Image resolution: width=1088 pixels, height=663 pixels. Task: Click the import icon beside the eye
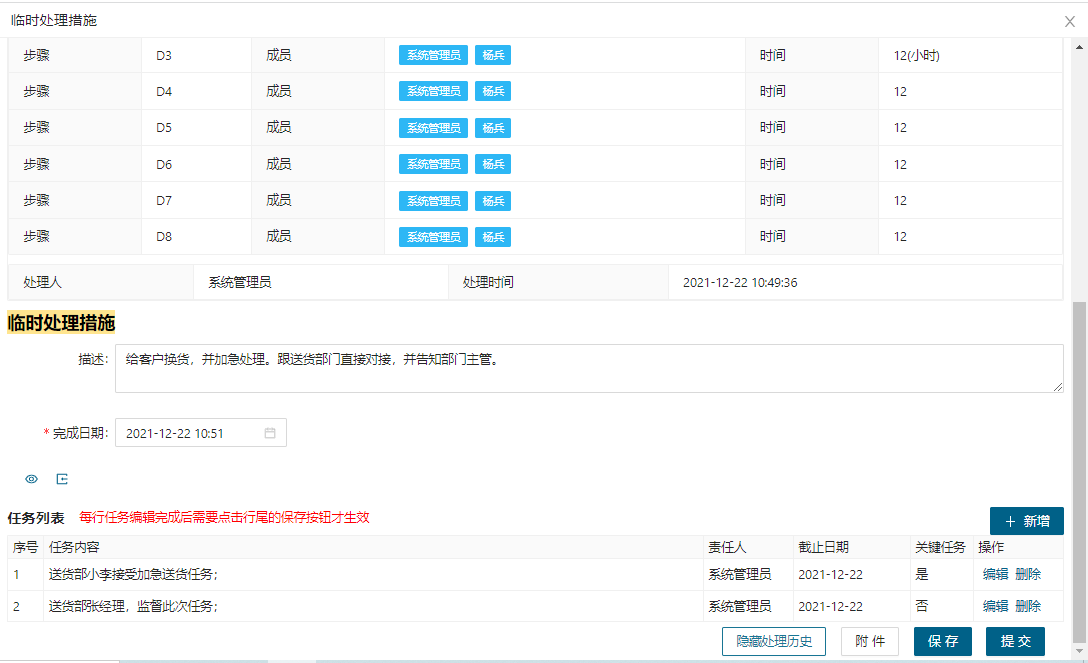[x=62, y=479]
